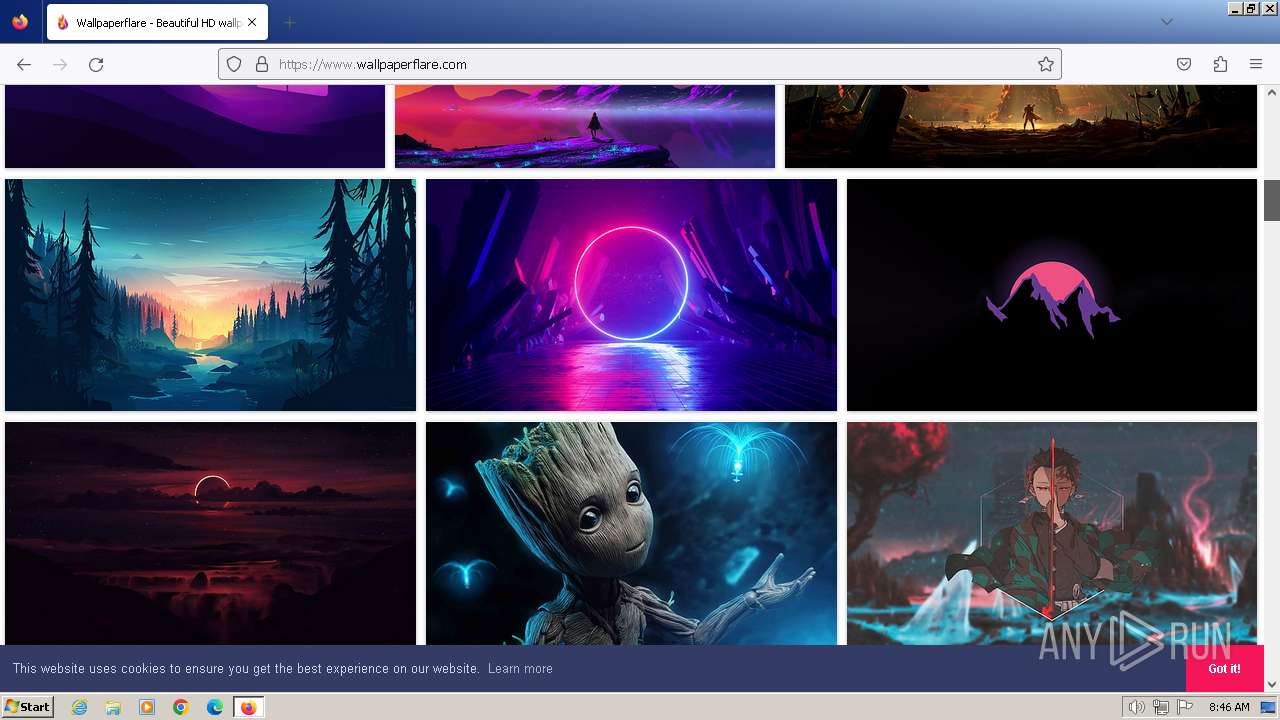1280x720 pixels.
Task: Open the Firefox extensions menu
Action: 1220,64
